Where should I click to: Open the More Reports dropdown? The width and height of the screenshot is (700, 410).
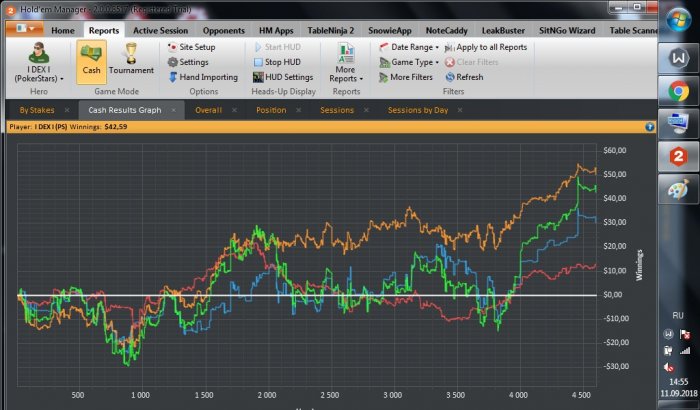346,63
